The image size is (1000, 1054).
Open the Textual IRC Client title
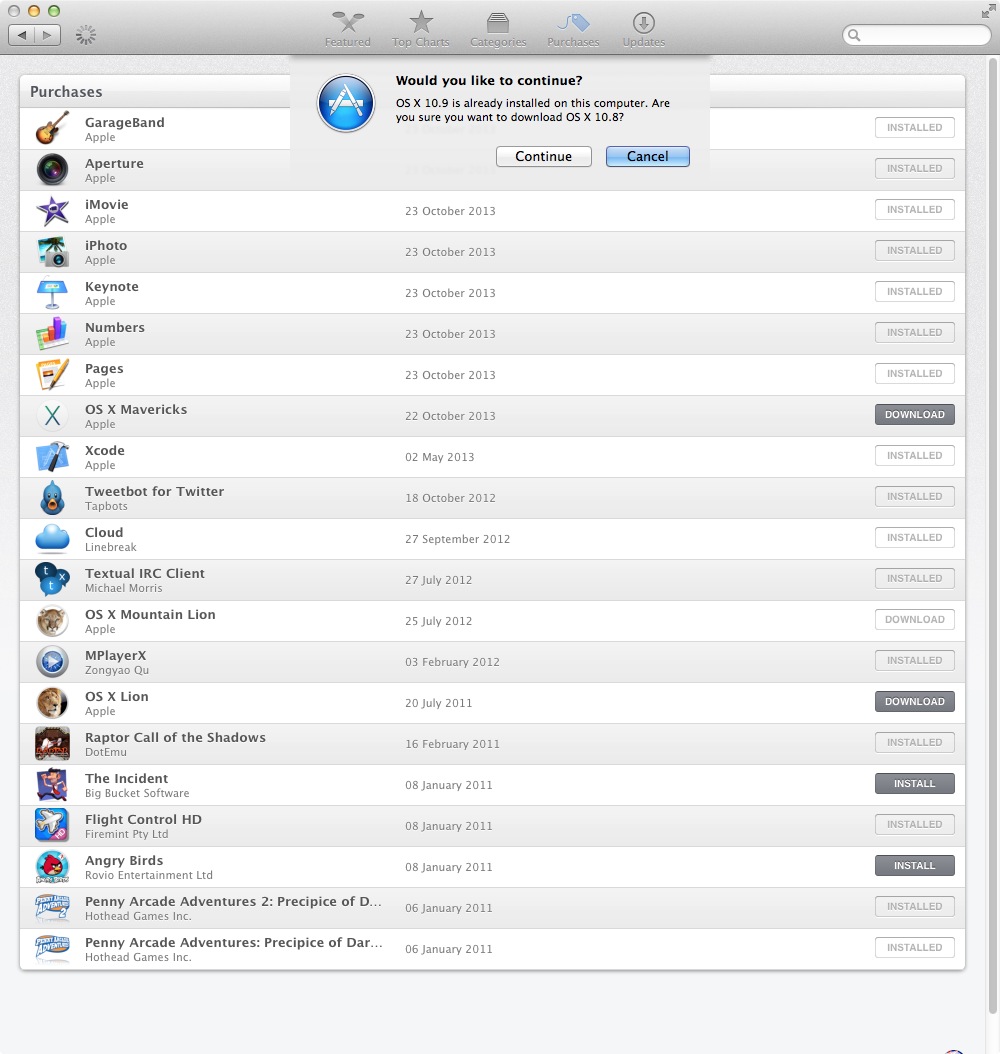(144, 573)
